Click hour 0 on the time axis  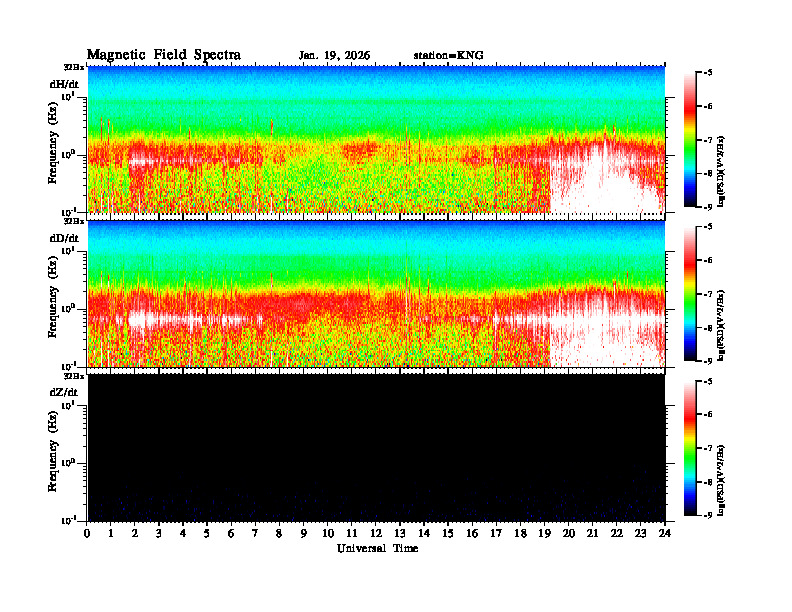tap(87, 534)
